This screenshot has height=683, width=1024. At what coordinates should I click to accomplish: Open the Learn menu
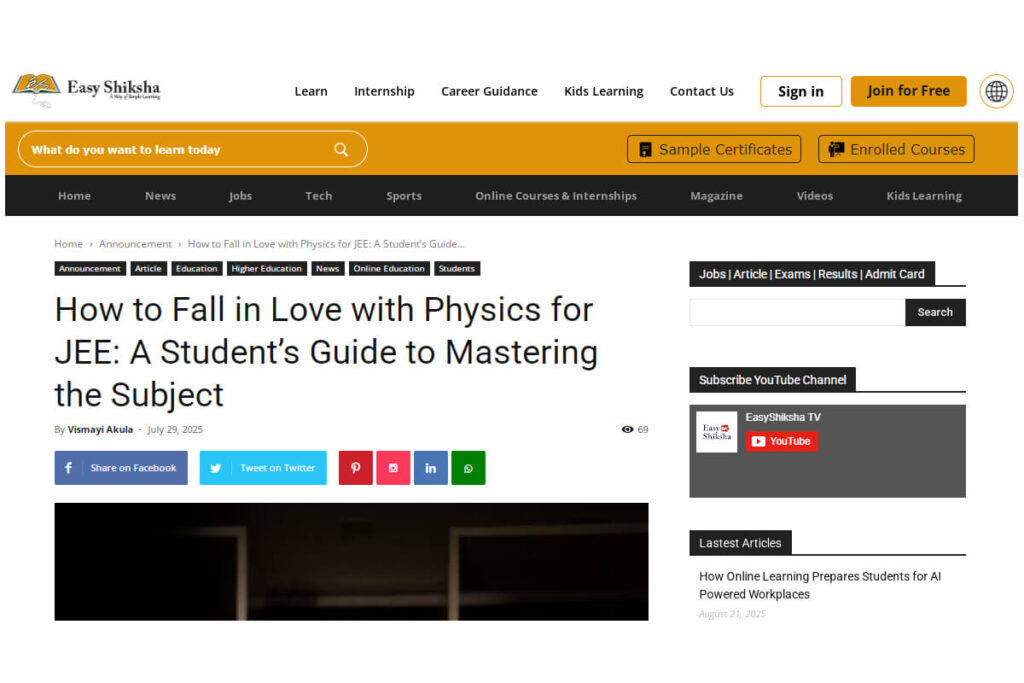tap(310, 91)
